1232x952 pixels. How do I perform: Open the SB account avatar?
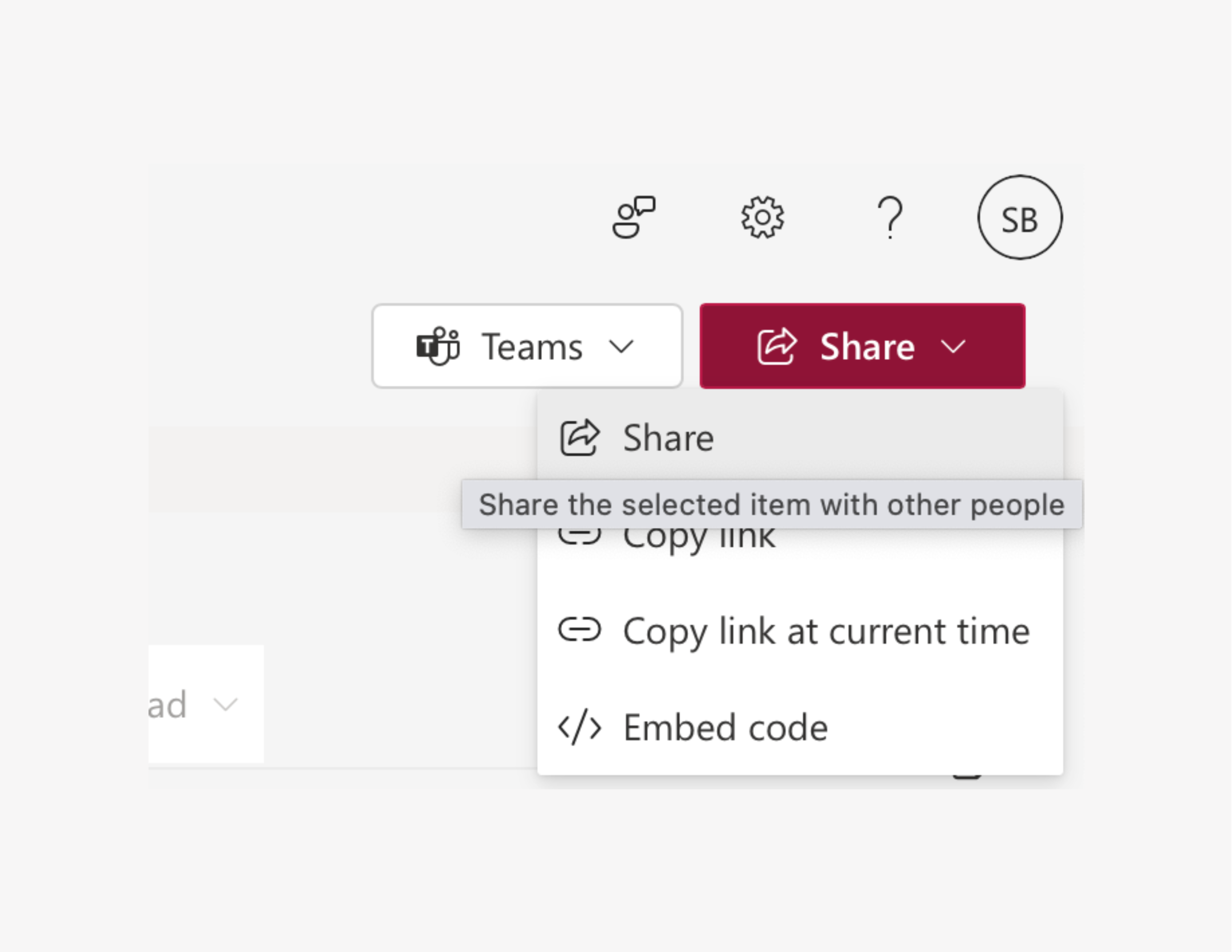click(1019, 218)
